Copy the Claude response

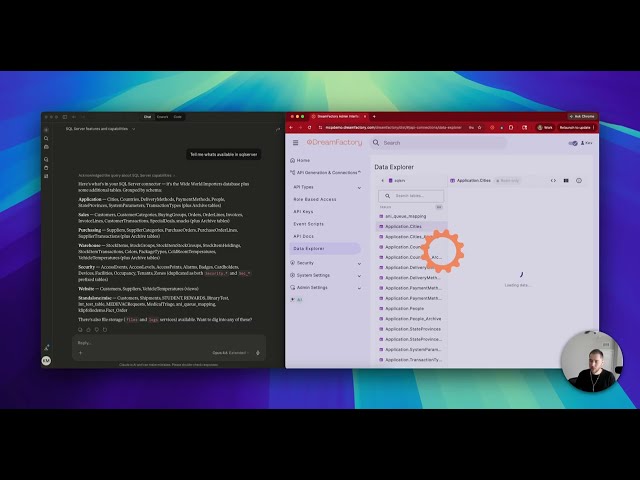(x=80, y=329)
